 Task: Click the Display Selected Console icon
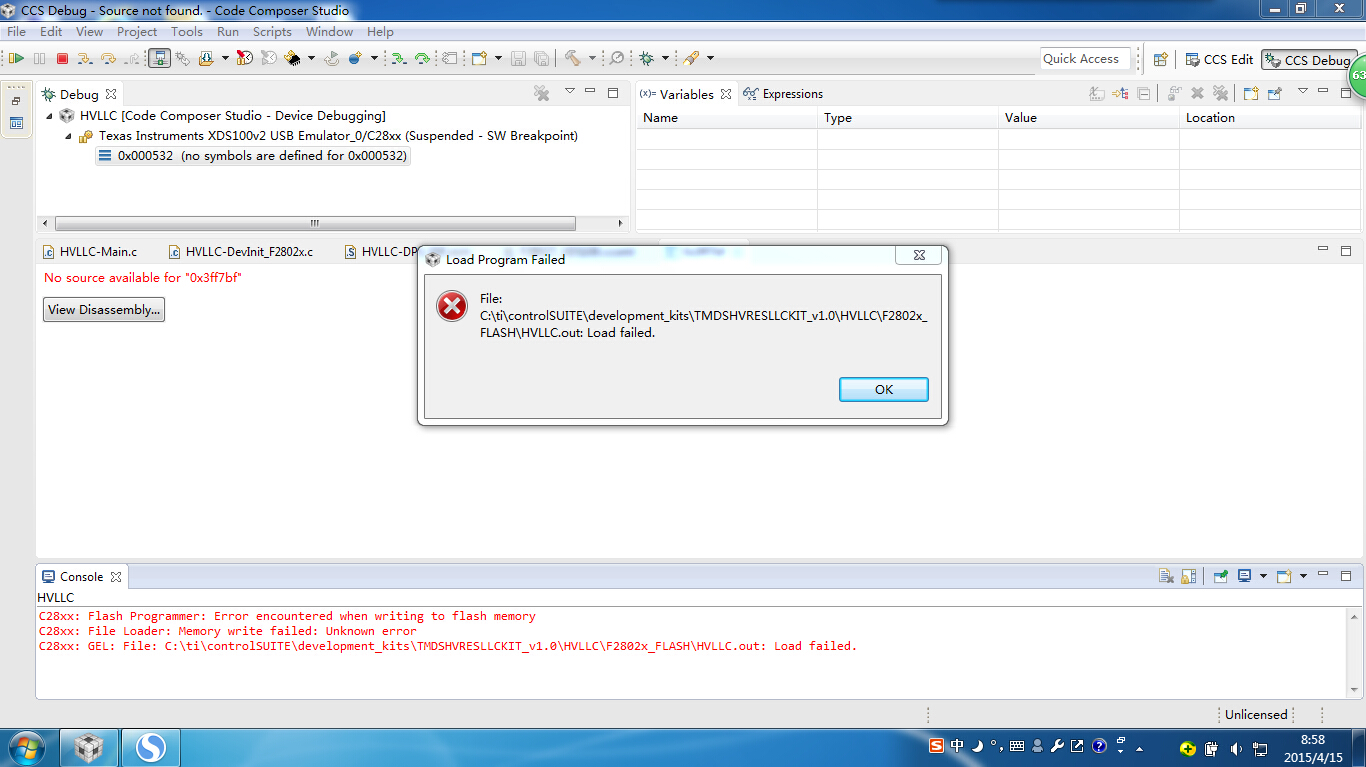(x=1245, y=576)
